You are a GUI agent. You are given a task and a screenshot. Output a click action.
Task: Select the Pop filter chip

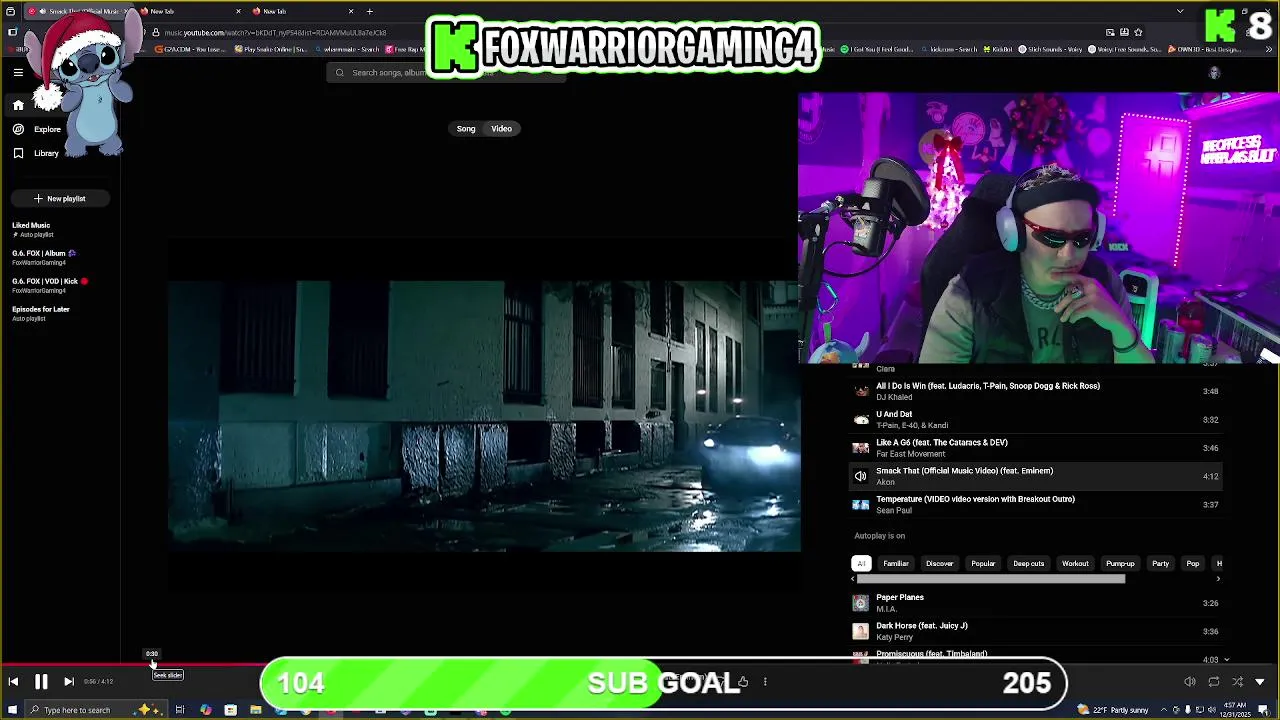tap(1193, 564)
